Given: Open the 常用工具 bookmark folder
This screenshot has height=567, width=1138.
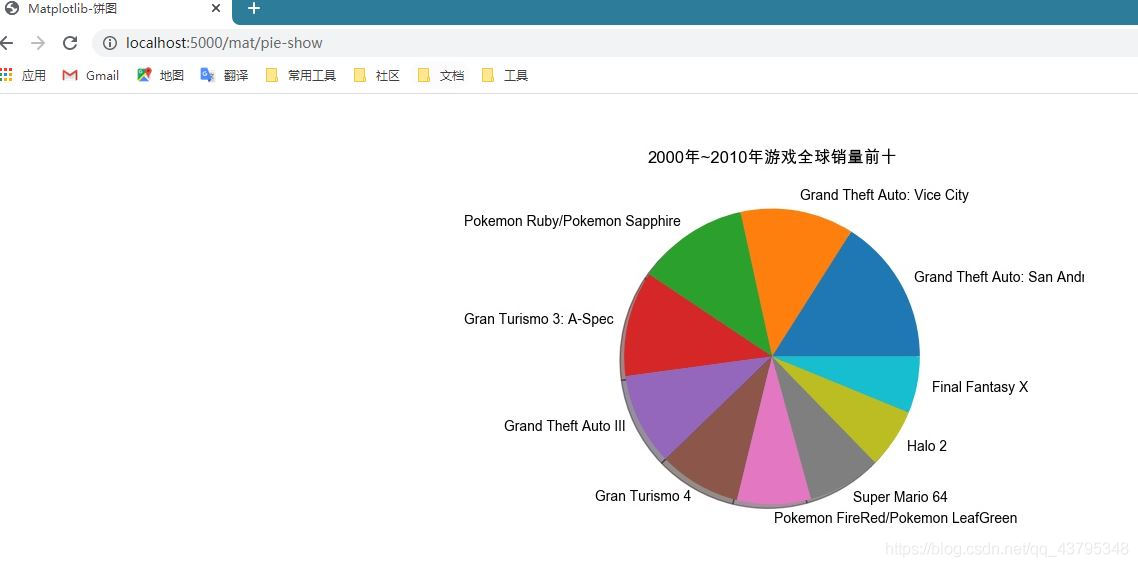Looking at the screenshot, I should coord(301,75).
